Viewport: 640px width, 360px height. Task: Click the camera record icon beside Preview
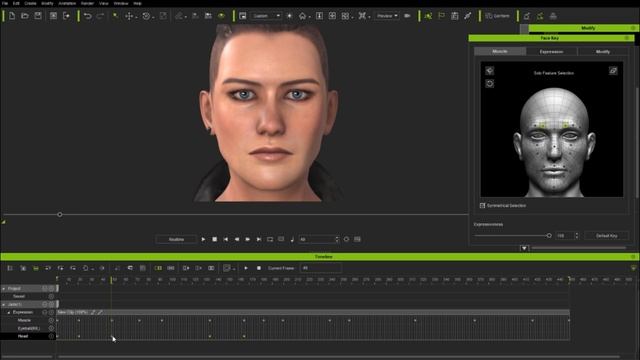pos(407,16)
